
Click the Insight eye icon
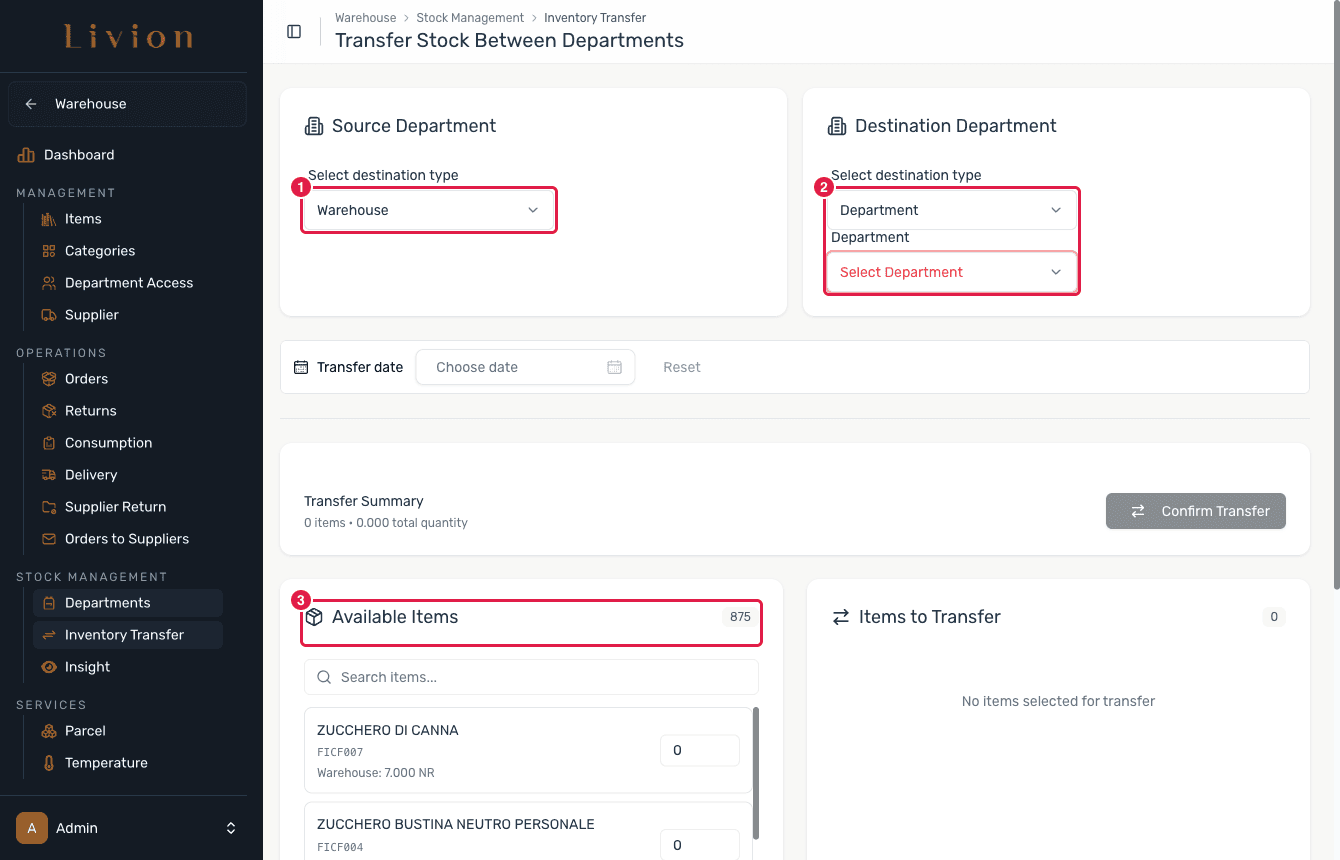coord(48,667)
